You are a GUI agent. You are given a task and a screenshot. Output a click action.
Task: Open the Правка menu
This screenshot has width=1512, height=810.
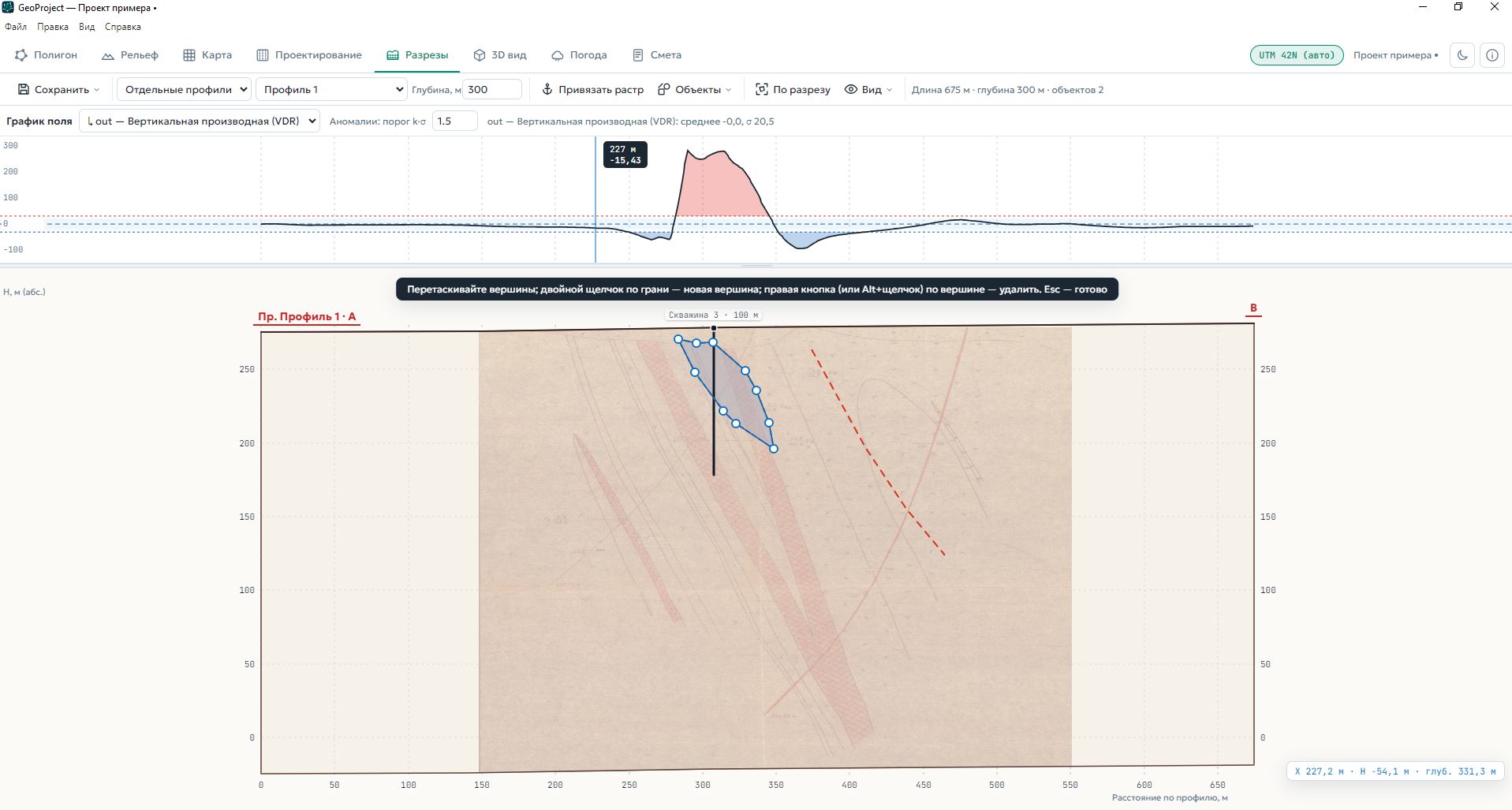coord(53,27)
